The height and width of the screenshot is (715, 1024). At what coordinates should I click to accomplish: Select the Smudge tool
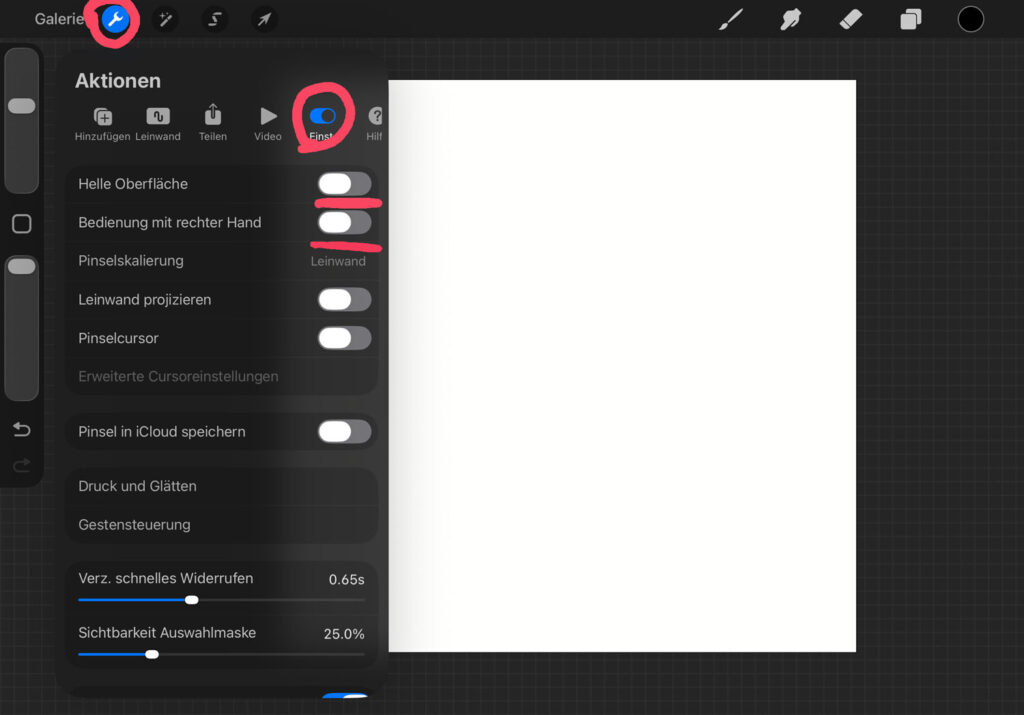tap(790, 20)
